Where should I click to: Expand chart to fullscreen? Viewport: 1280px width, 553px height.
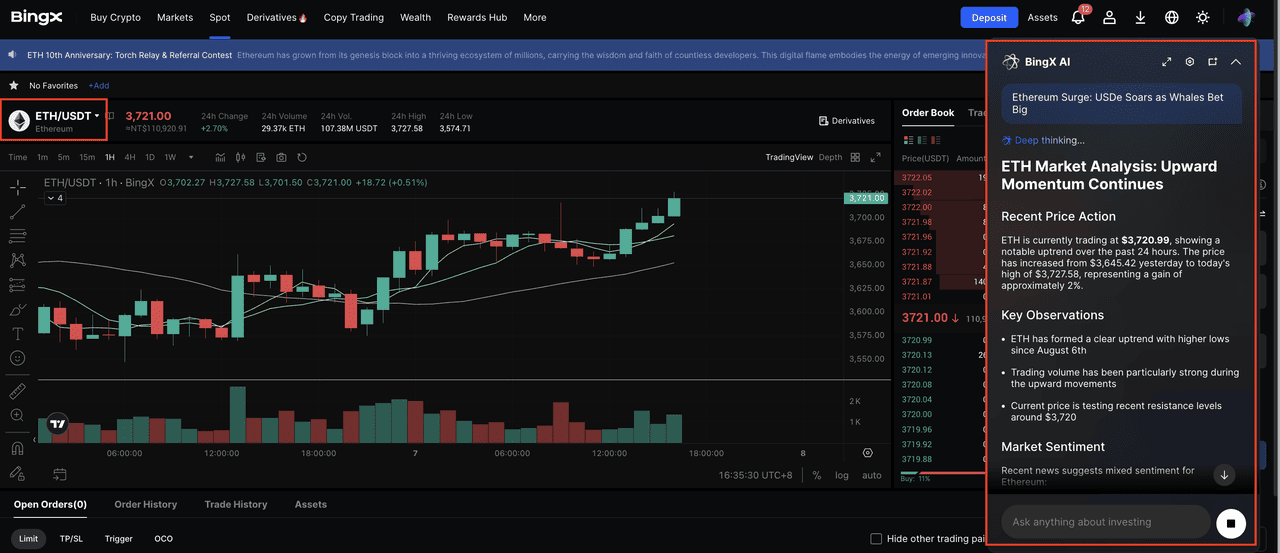(876, 157)
